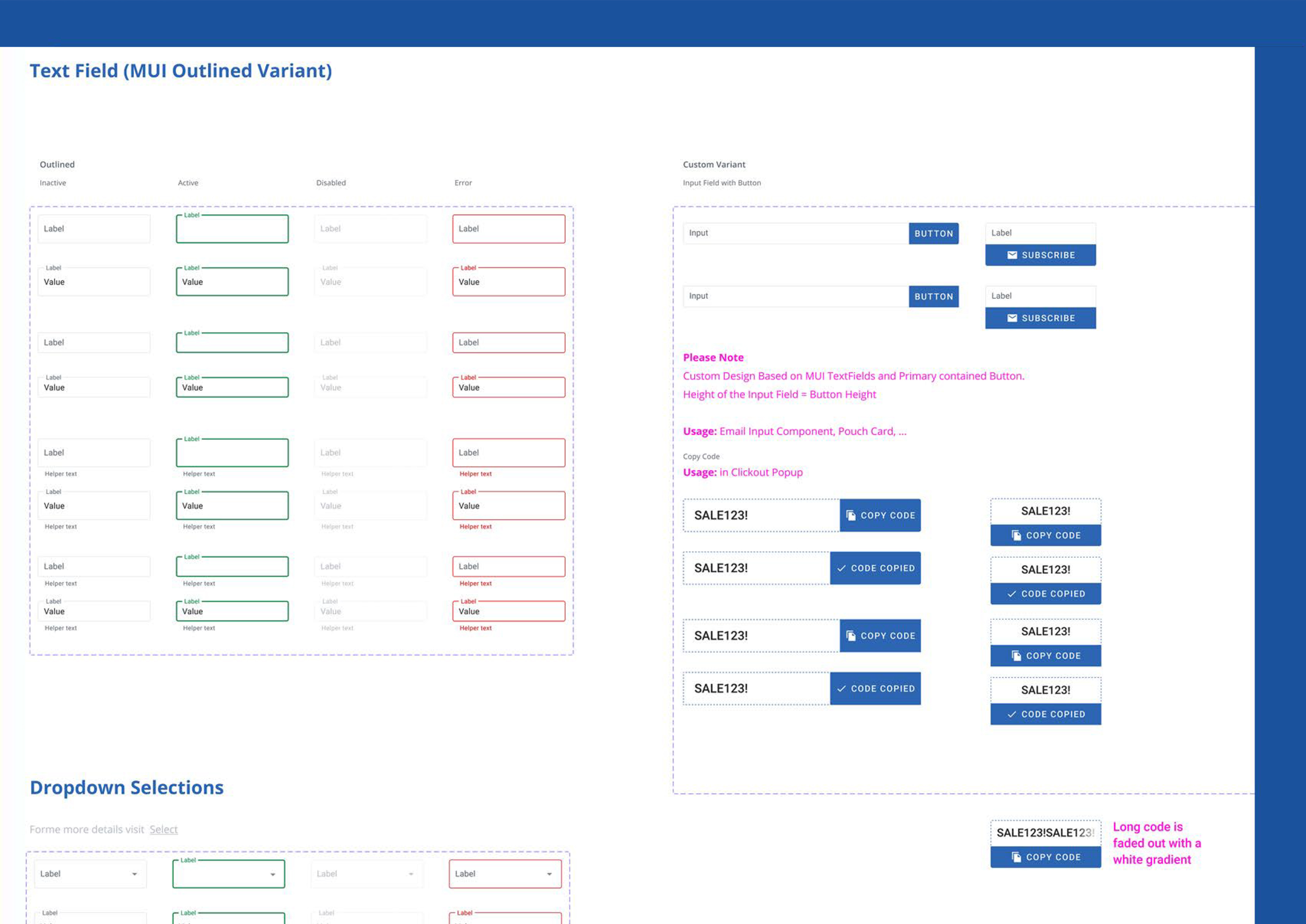Click envelope icon in the lower Subscribe button

pyautogui.click(x=1012, y=318)
